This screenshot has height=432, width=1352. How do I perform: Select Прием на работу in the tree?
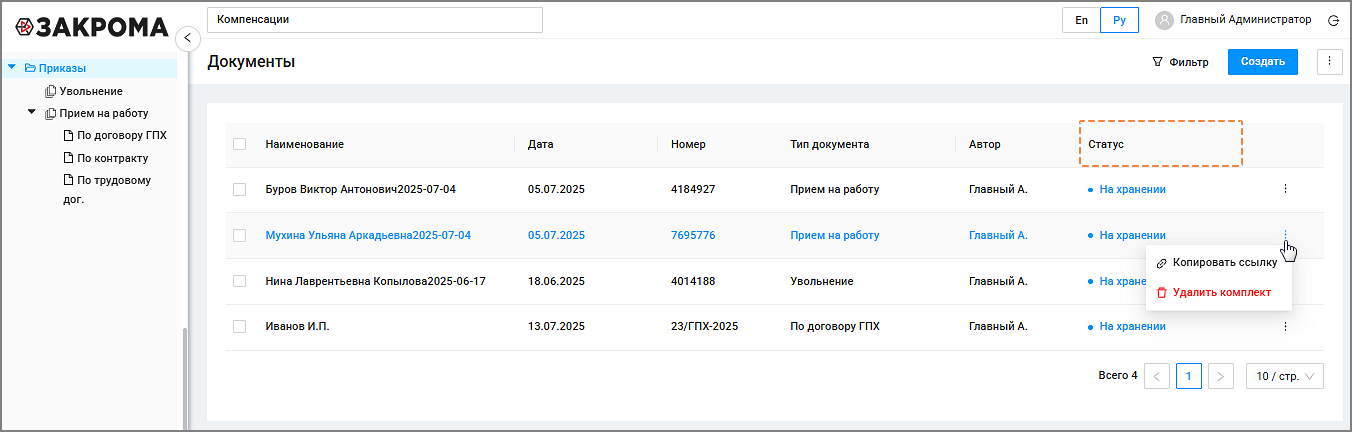(104, 113)
